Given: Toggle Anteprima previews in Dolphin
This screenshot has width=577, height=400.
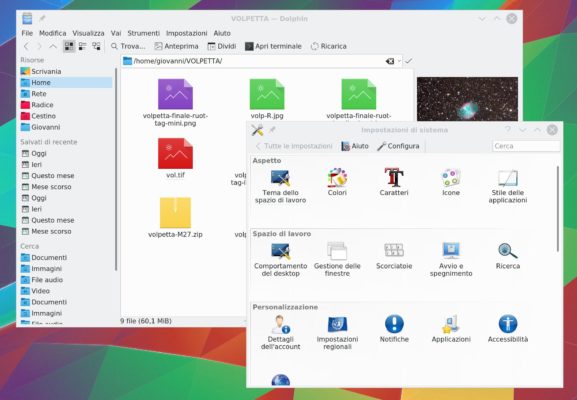Looking at the screenshot, I should tap(176, 46).
